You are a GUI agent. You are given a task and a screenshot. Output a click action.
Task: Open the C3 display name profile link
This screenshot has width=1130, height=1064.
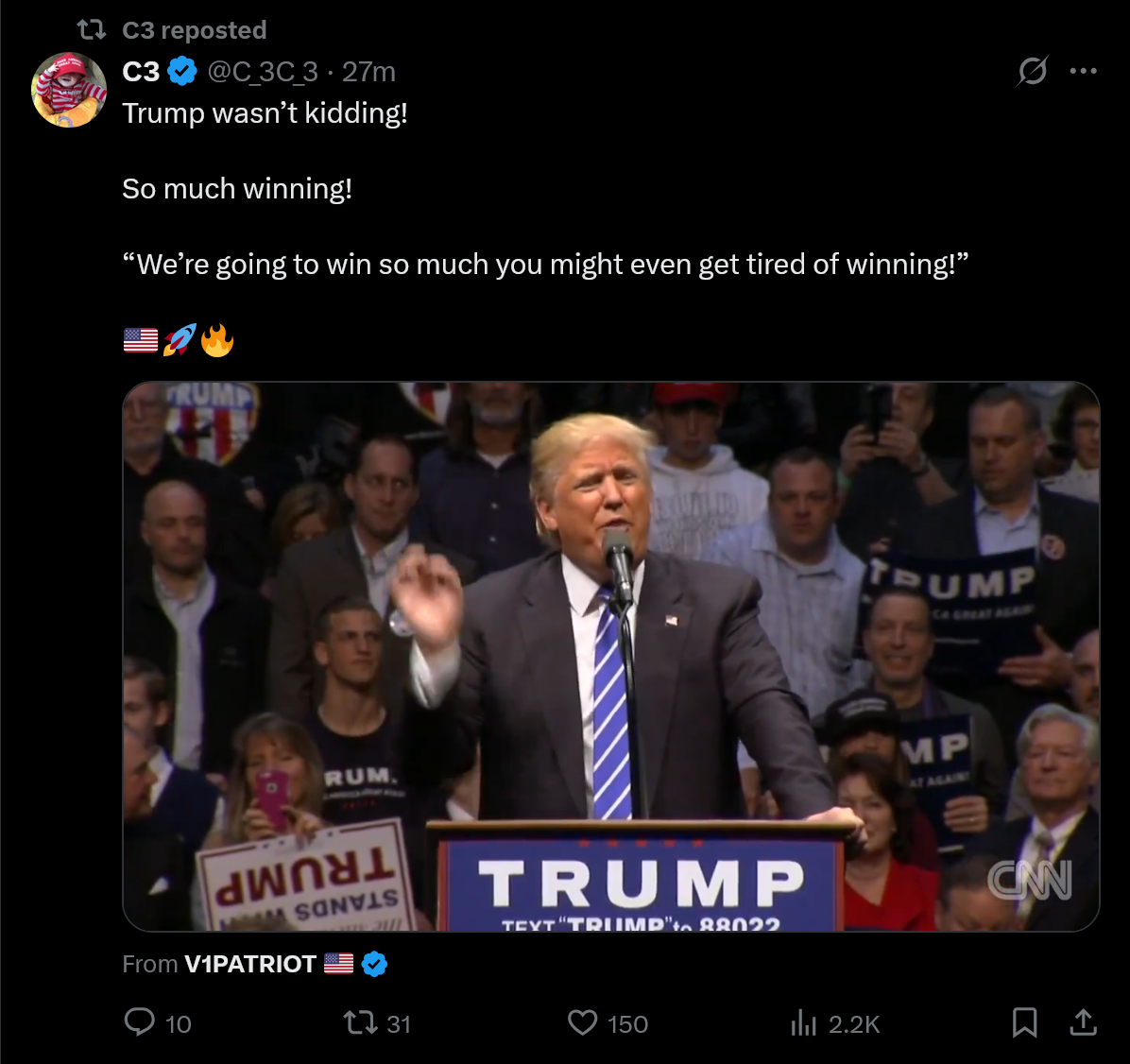coord(142,72)
